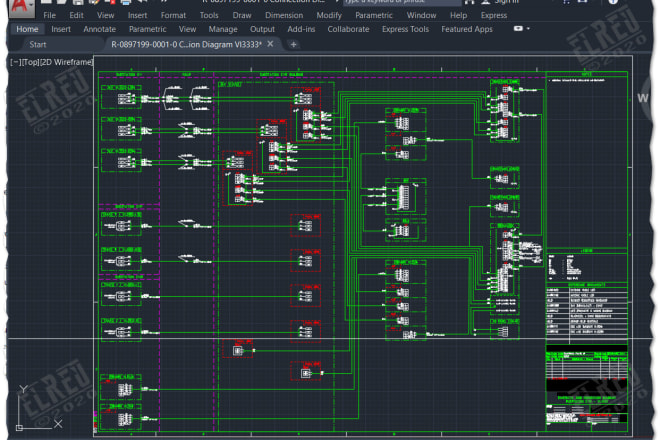Open the Express menu

pyautogui.click(x=494, y=16)
